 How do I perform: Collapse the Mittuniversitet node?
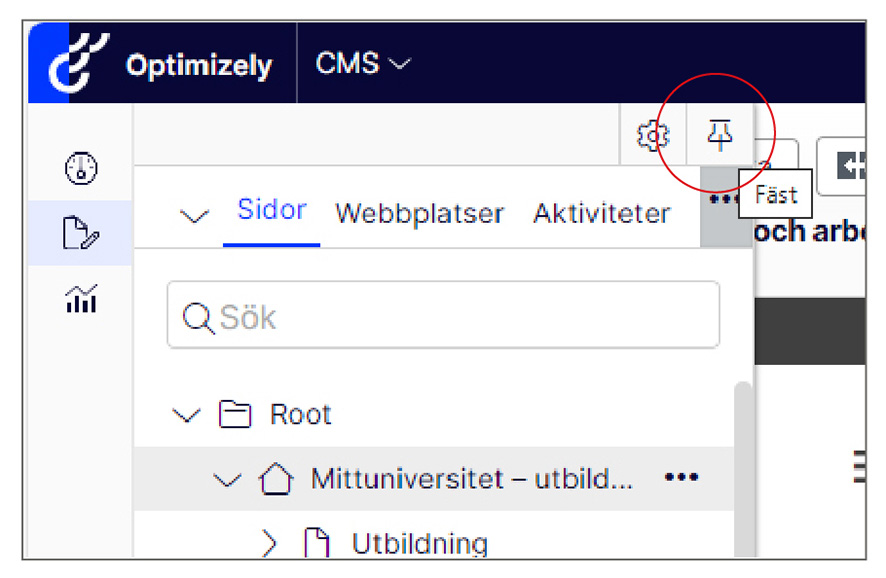227,480
